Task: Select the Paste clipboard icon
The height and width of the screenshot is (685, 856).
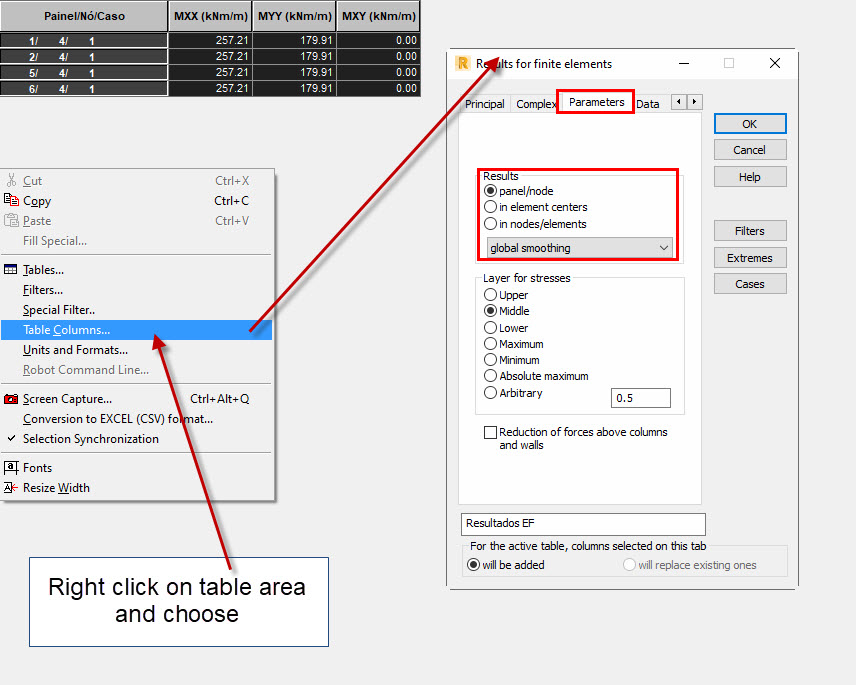Action: pos(11,221)
